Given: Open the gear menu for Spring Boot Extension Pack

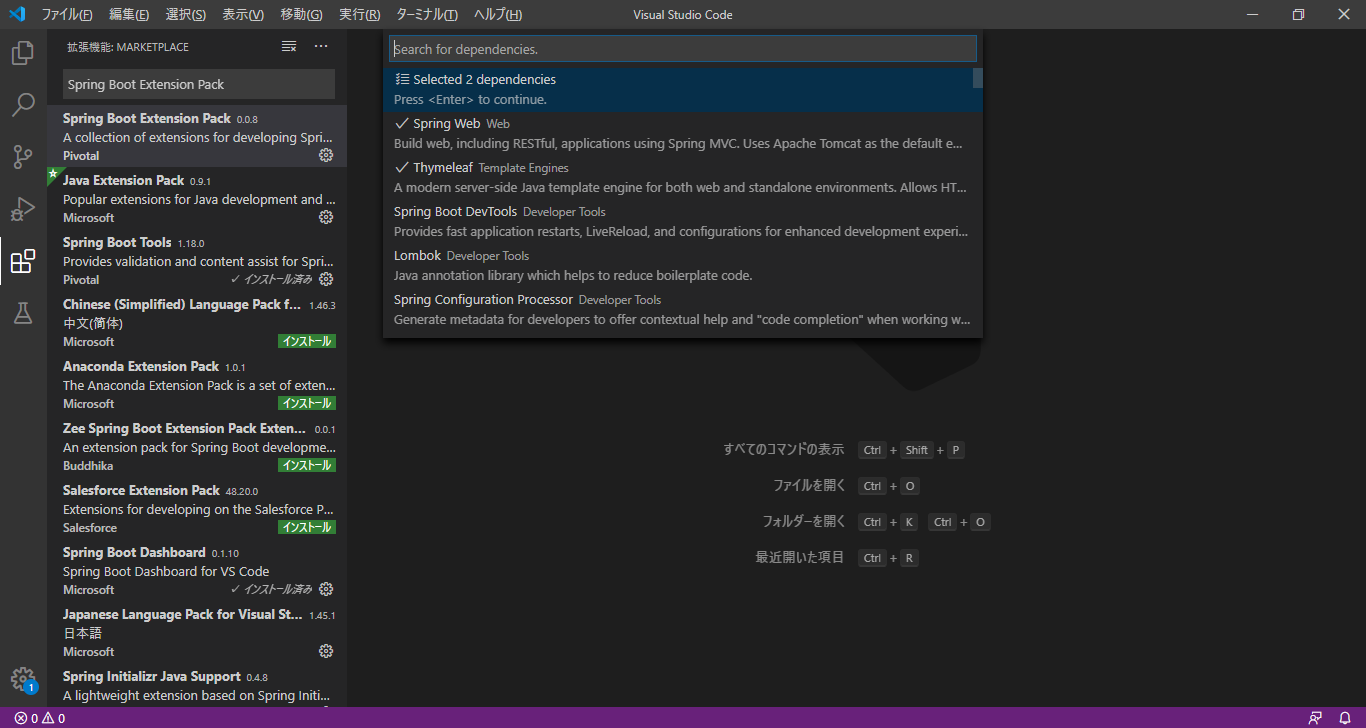Looking at the screenshot, I should click(x=326, y=155).
